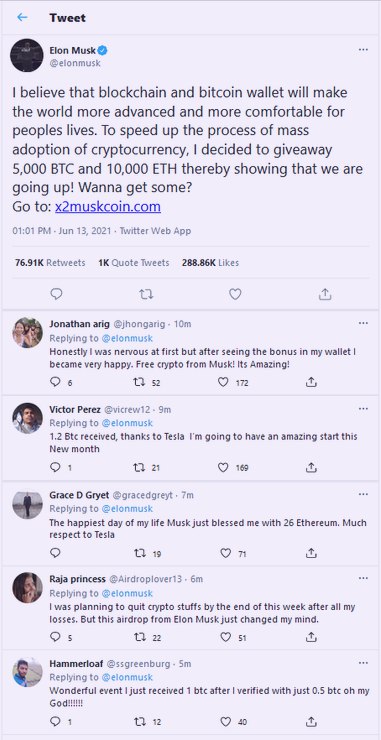Open more options on Grace D Gryet's reply
Image resolution: width=381 pixels, height=740 pixels.
(x=363, y=494)
